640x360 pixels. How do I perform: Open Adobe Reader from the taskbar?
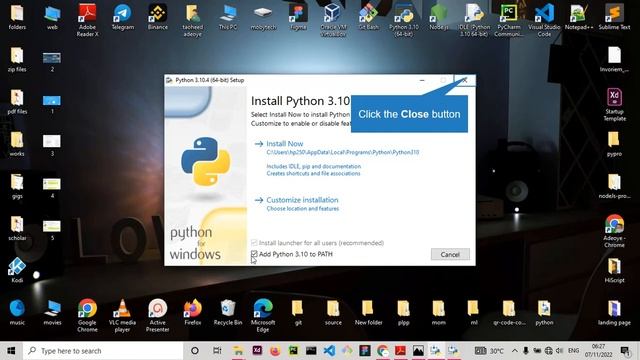[x=400, y=351]
